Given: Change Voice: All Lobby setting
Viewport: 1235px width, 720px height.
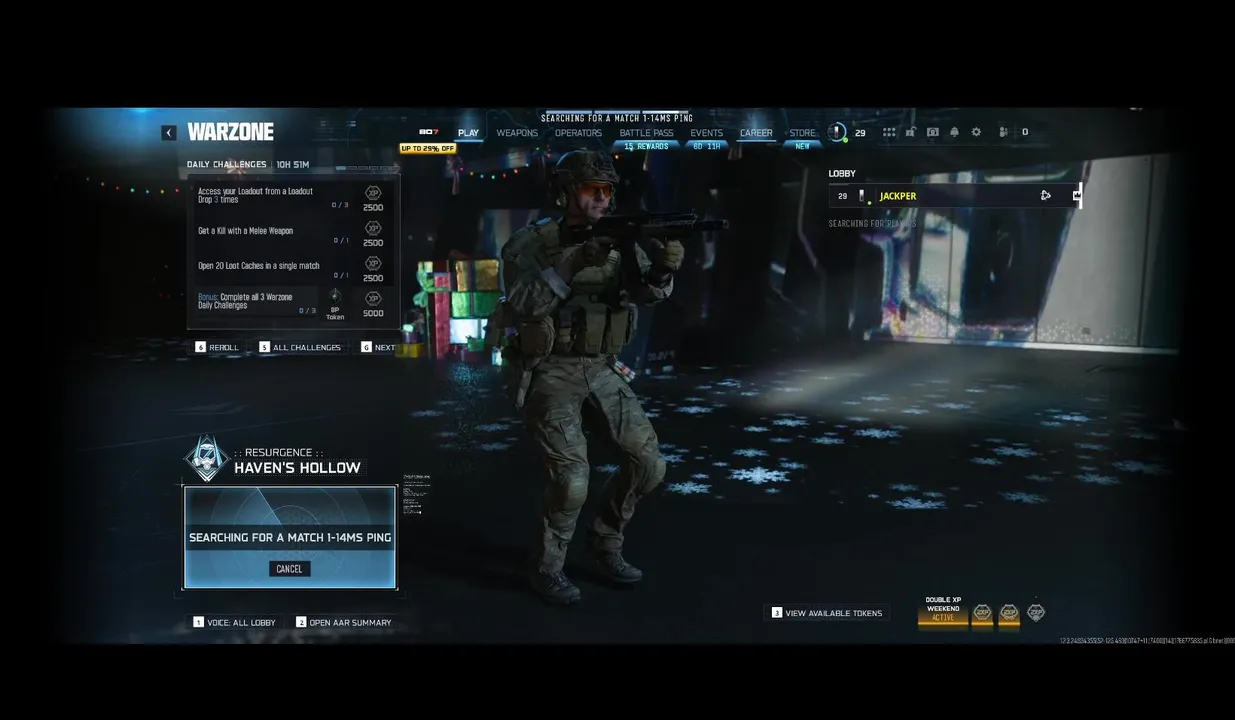Looking at the screenshot, I should click(234, 622).
